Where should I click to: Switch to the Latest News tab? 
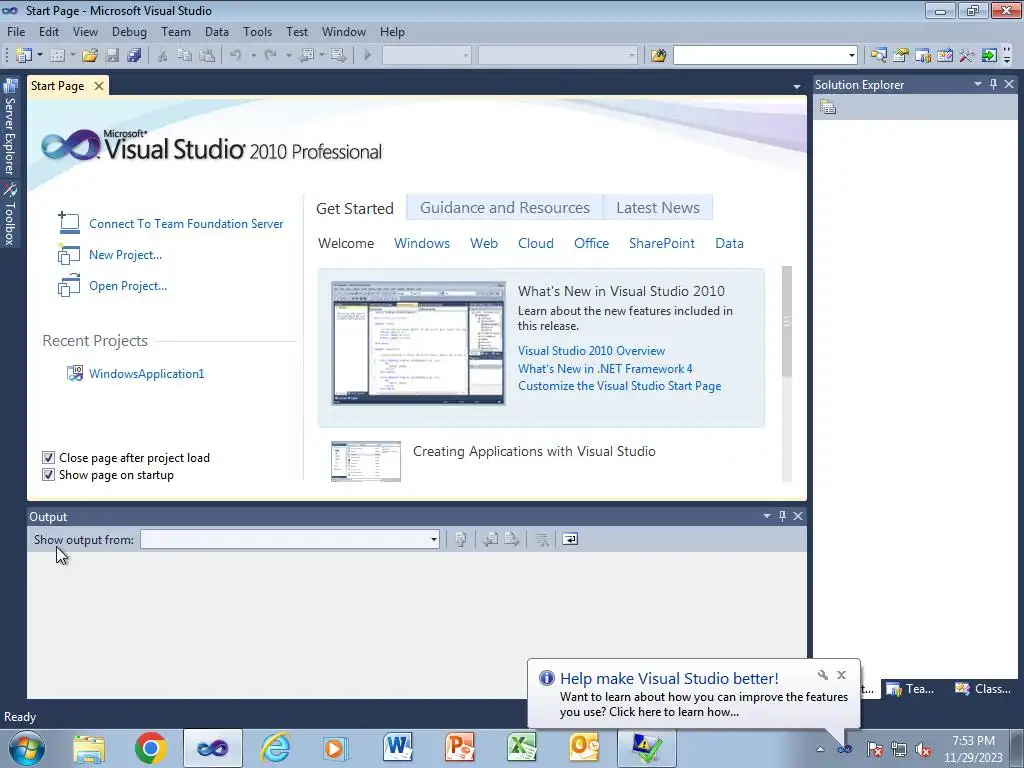658,208
